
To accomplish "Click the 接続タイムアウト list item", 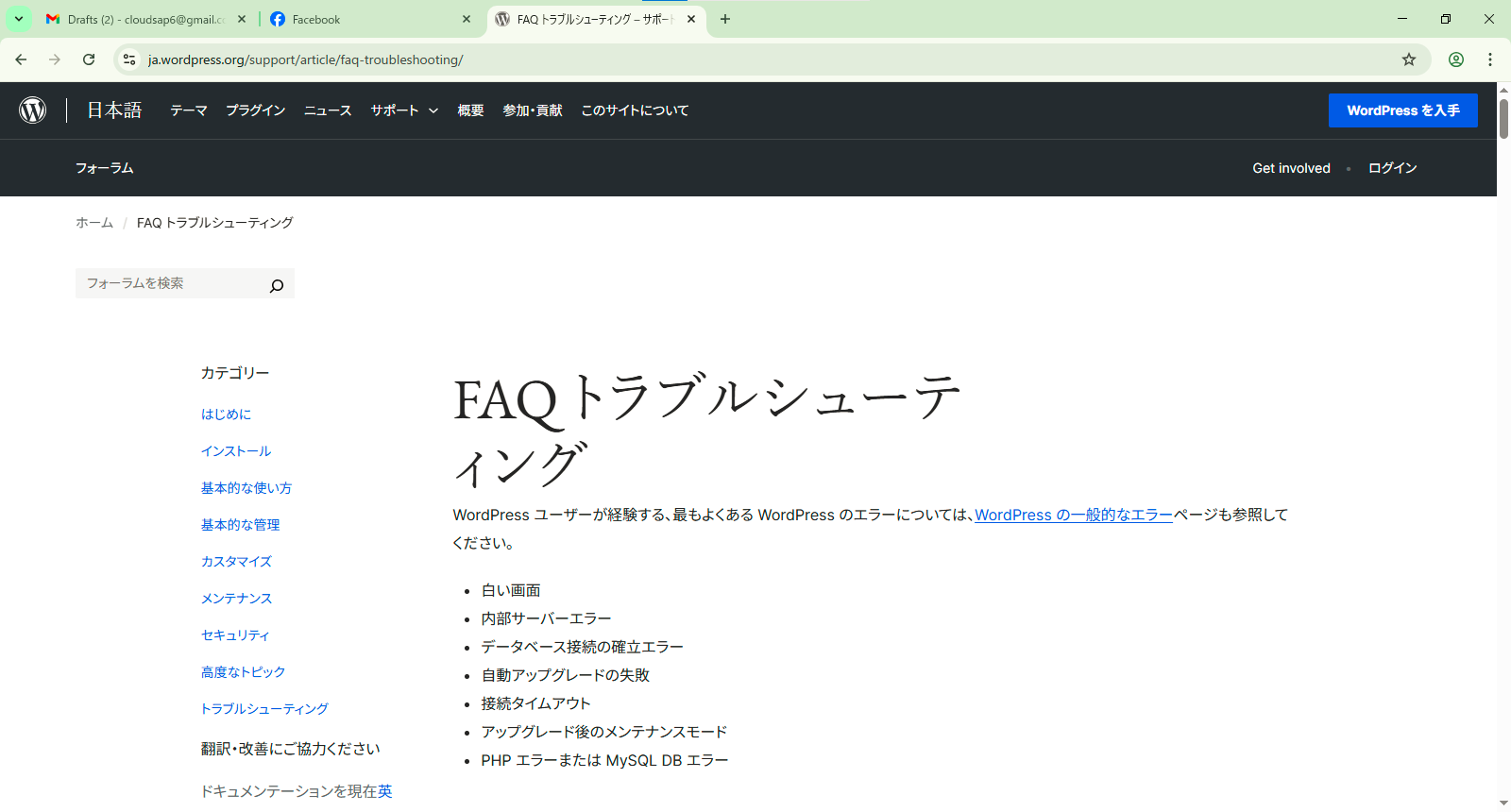I will (535, 703).
